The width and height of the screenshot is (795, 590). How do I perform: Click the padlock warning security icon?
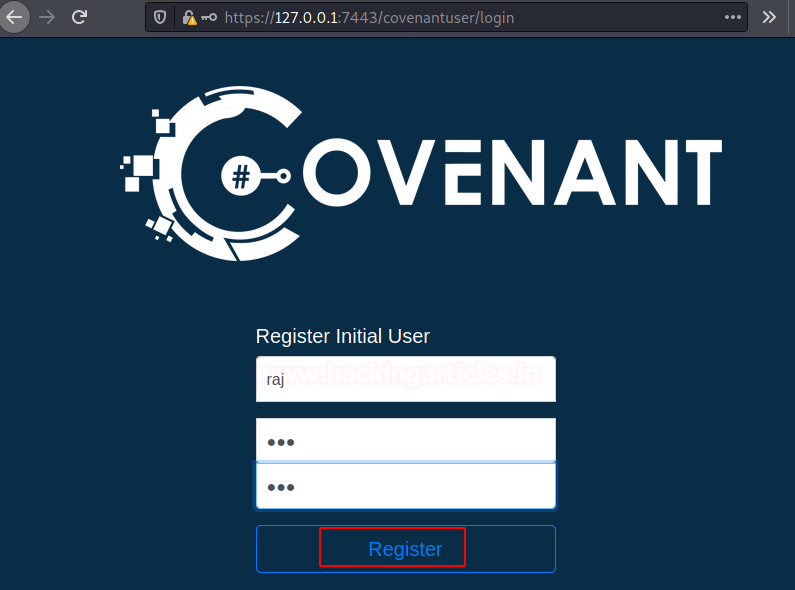(x=189, y=18)
